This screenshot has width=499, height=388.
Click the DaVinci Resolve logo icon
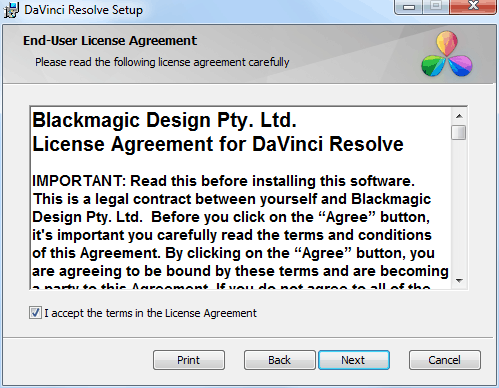coord(447,54)
